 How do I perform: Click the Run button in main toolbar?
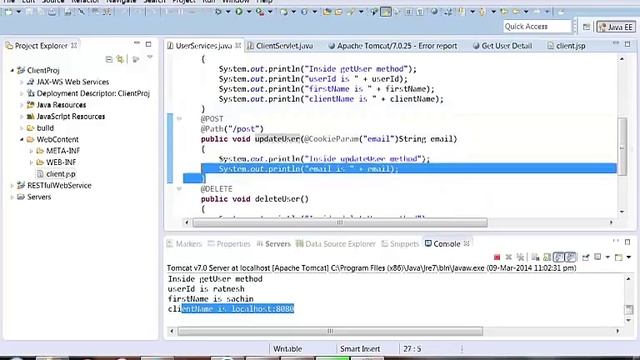tap(239, 12)
